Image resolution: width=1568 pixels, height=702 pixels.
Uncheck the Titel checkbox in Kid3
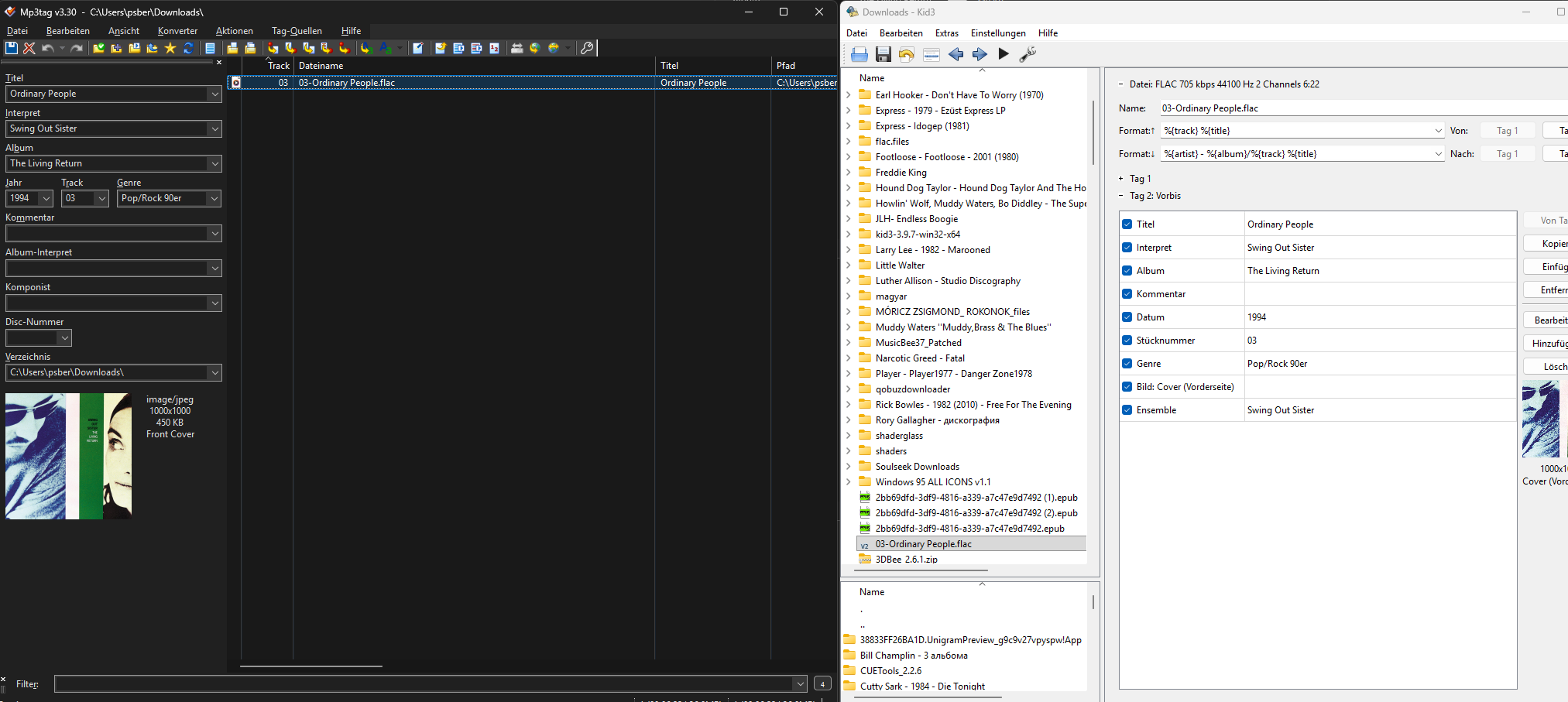(1127, 224)
